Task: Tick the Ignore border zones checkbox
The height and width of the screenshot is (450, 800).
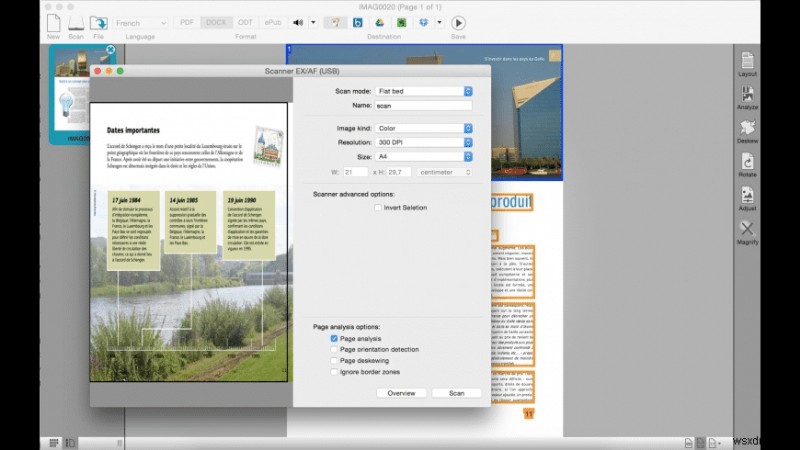Action: [x=334, y=372]
